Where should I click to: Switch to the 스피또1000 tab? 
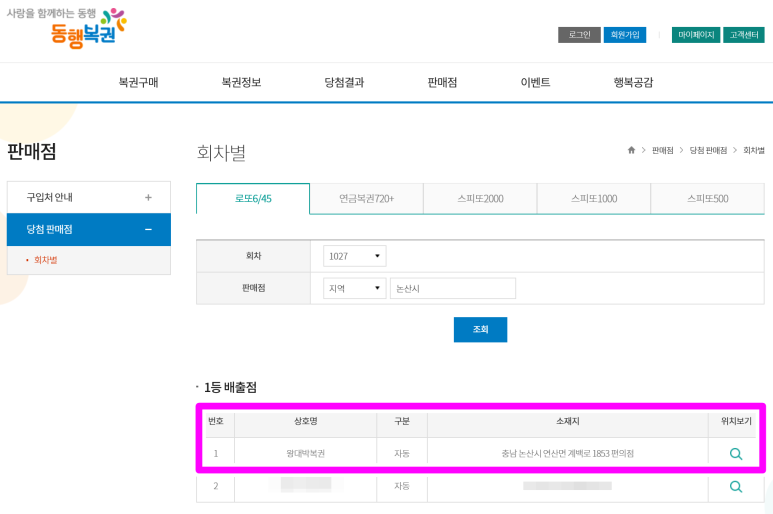594,199
